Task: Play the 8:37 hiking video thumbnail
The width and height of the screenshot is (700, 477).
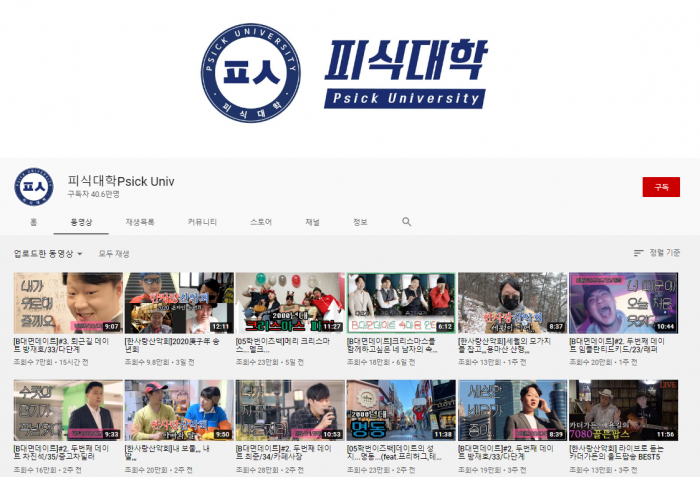Action: pyautogui.click(x=512, y=303)
